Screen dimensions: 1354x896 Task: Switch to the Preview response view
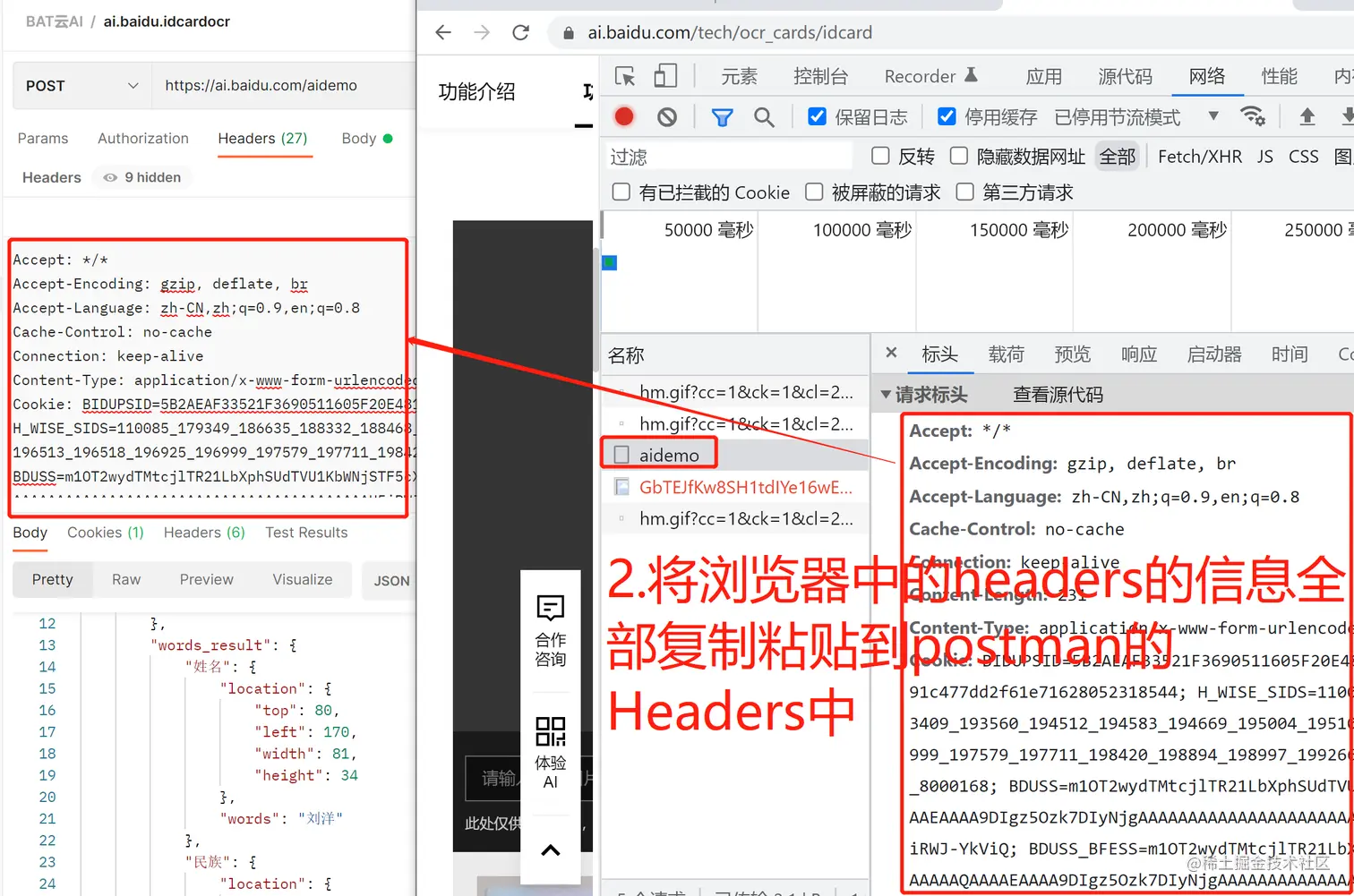tap(206, 579)
